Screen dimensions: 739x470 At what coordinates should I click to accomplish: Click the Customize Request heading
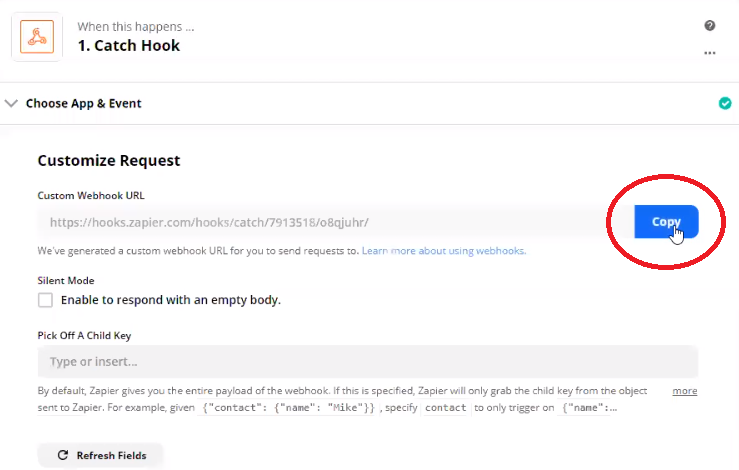tap(109, 160)
